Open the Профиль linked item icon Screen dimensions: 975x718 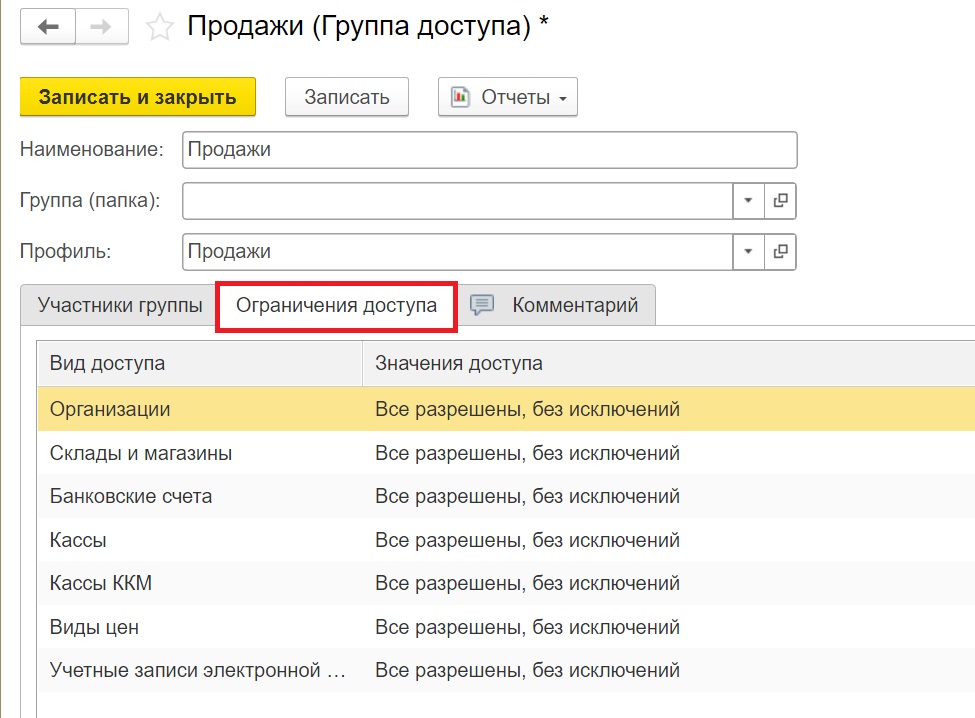point(780,251)
